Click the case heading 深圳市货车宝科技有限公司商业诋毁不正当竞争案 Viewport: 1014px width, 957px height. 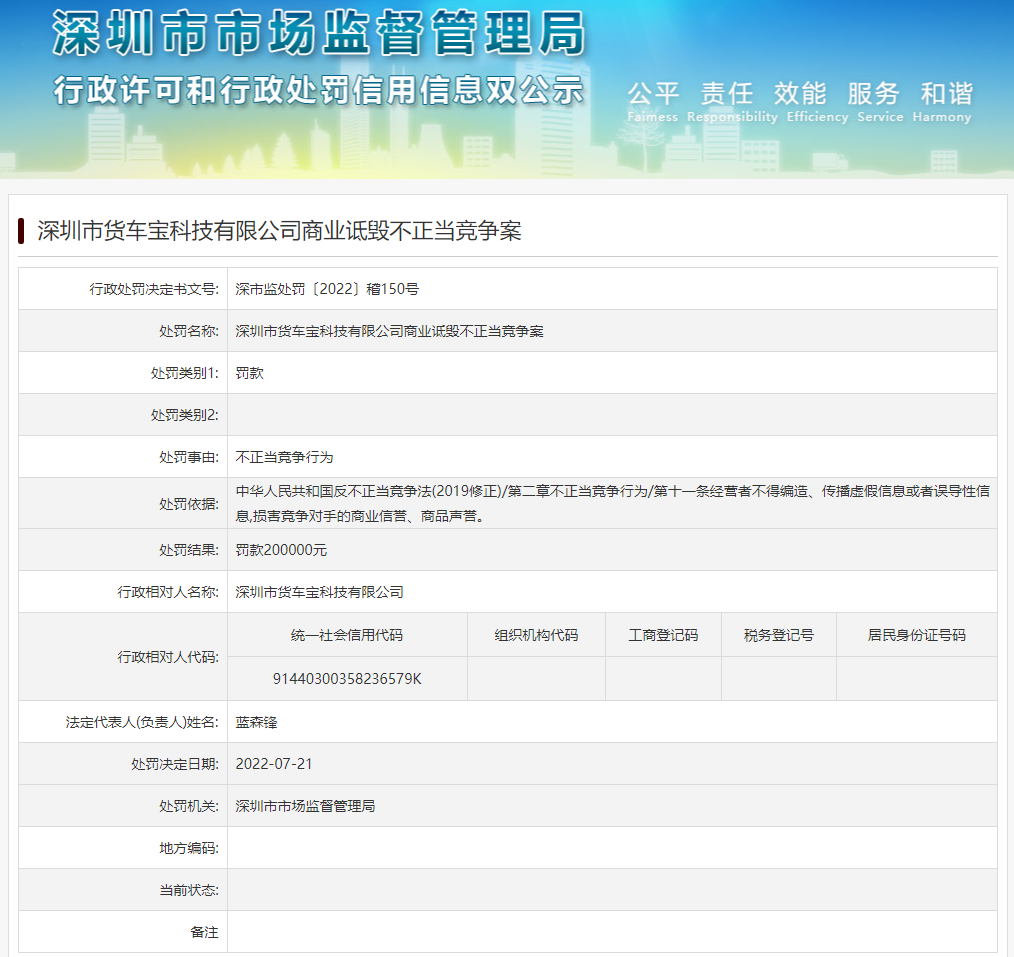click(279, 231)
